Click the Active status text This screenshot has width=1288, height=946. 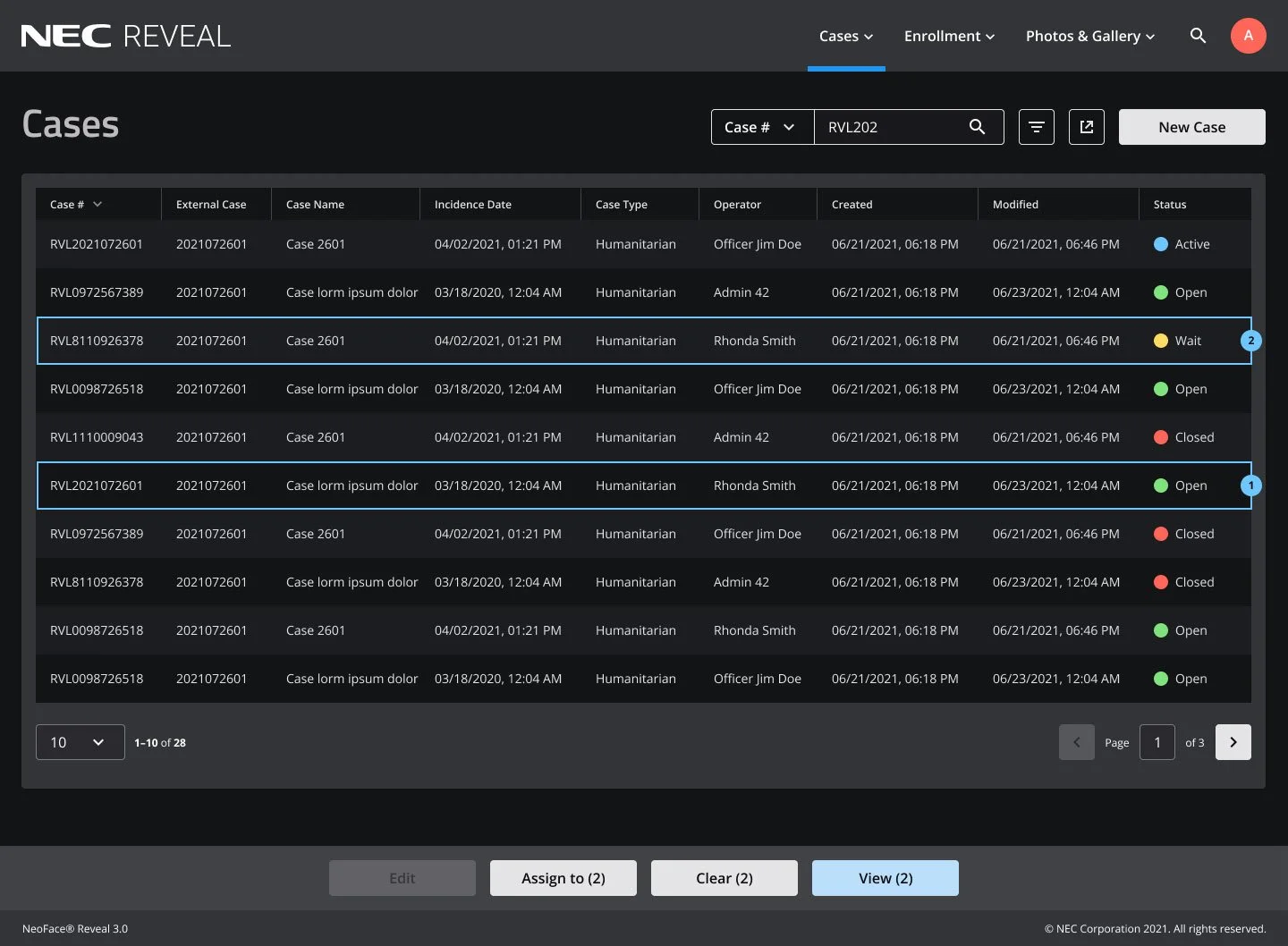click(x=1192, y=244)
